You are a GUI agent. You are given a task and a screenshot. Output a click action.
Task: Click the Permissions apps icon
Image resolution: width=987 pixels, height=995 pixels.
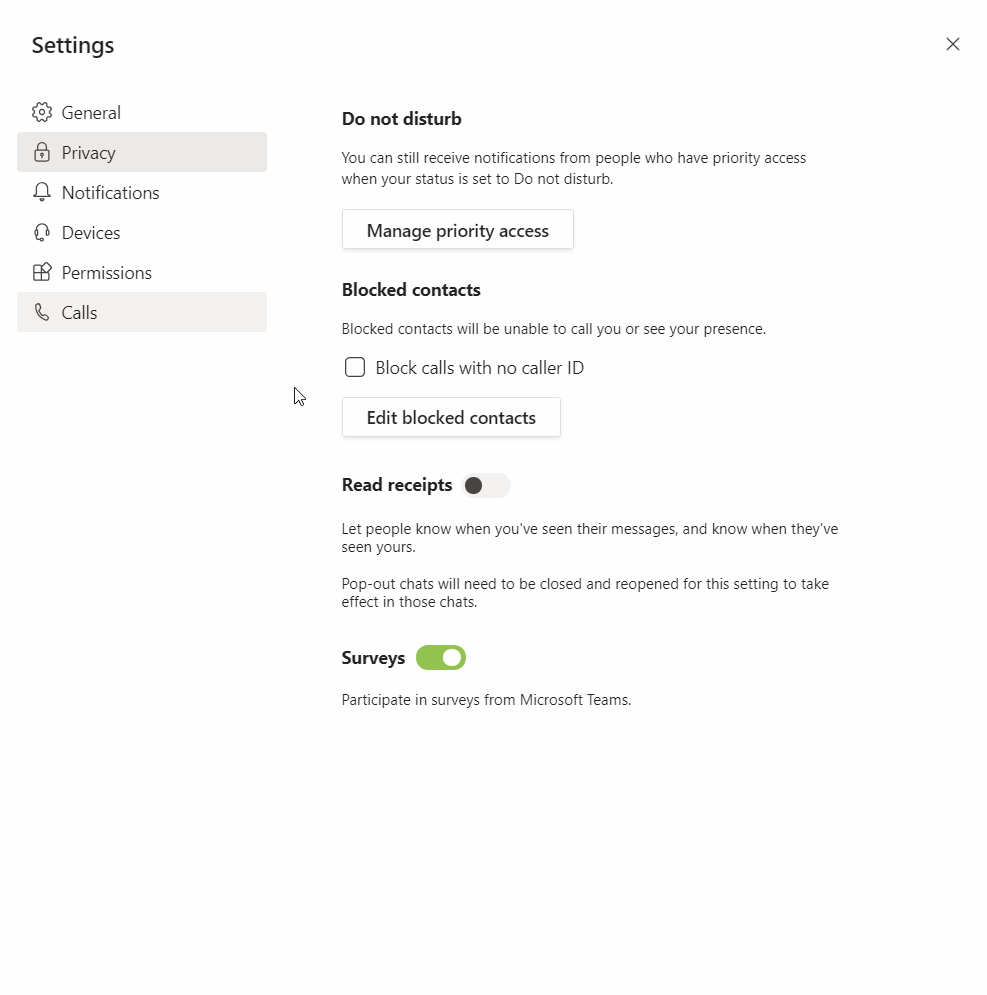click(x=41, y=272)
